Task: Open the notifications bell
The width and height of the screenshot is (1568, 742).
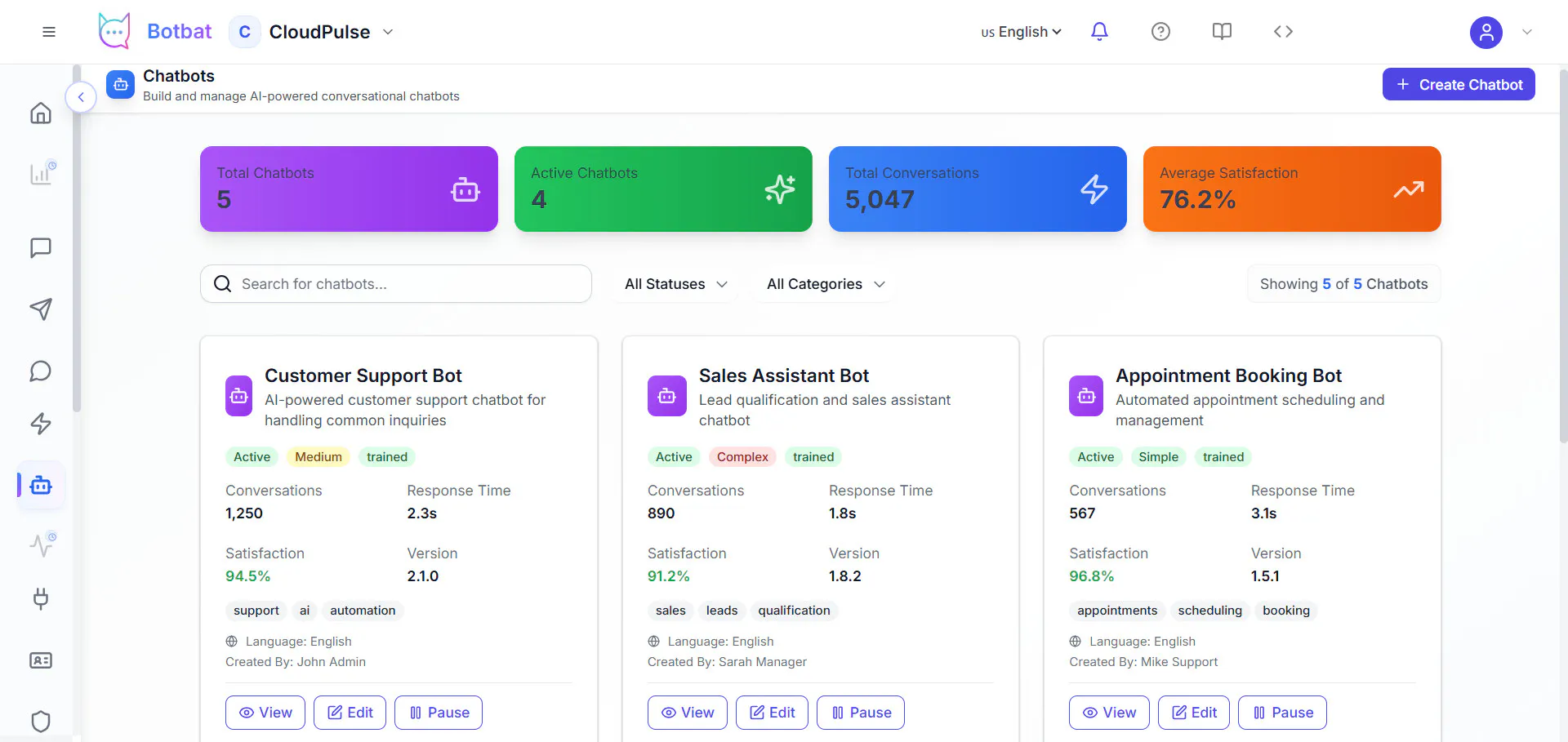Action: coord(1099,31)
